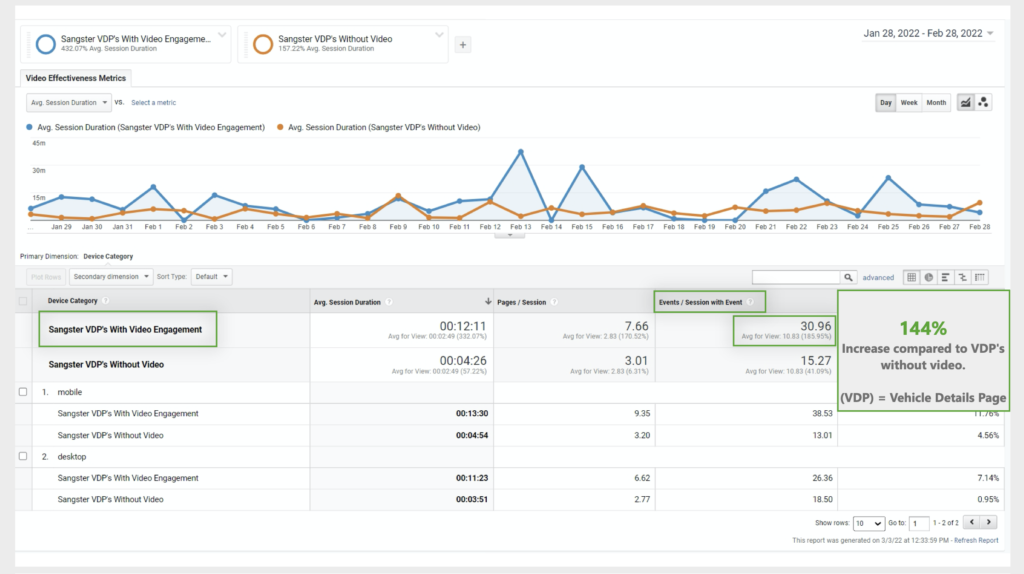Click 15.27 events per session value
This screenshot has height=574, width=1024.
coord(816,360)
